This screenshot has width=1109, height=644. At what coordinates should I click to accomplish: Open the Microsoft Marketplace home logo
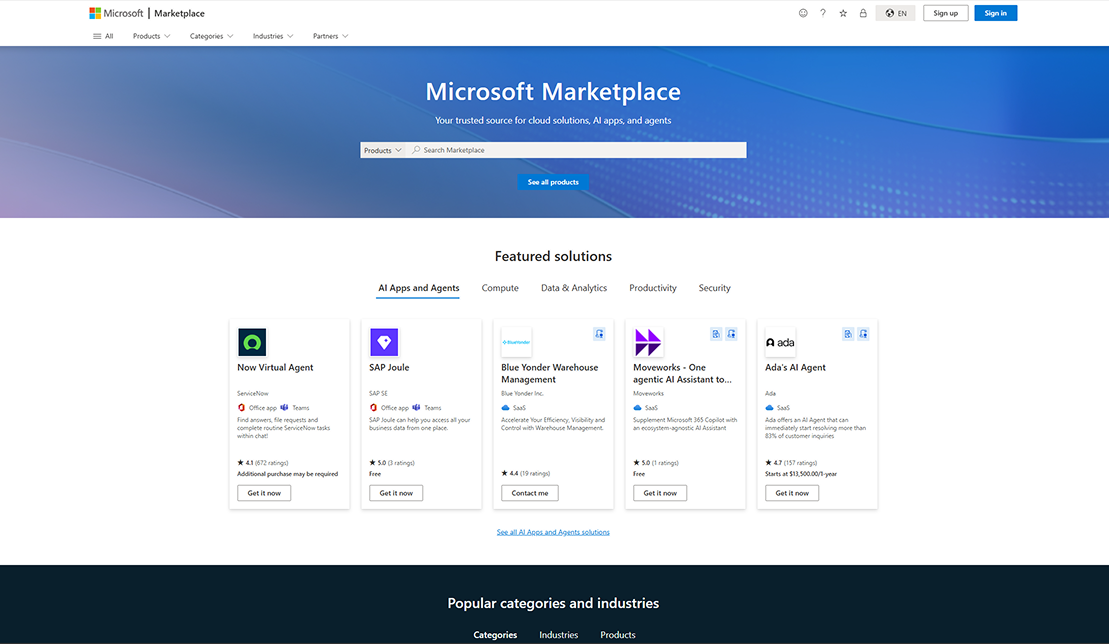click(x=147, y=13)
